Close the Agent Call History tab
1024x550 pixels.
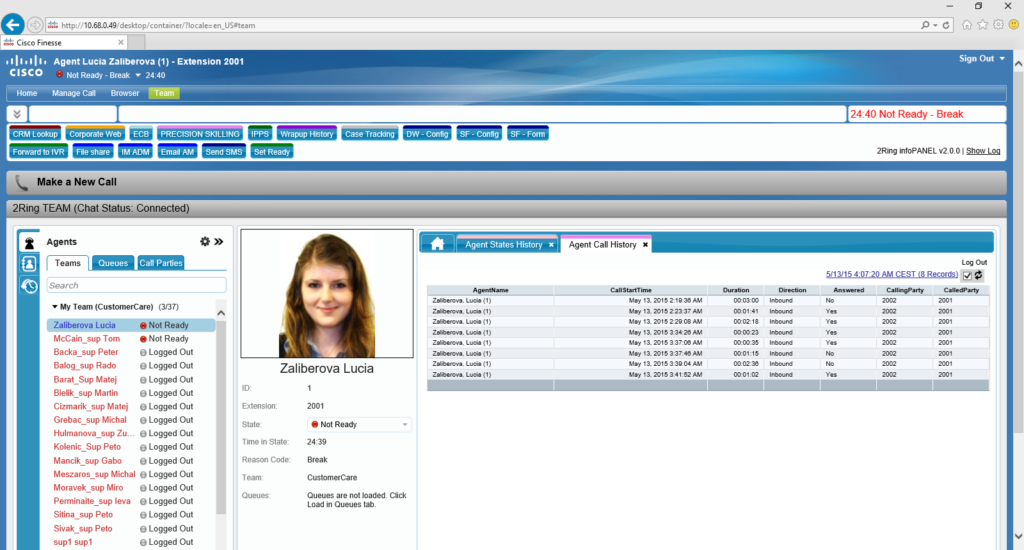coord(645,245)
